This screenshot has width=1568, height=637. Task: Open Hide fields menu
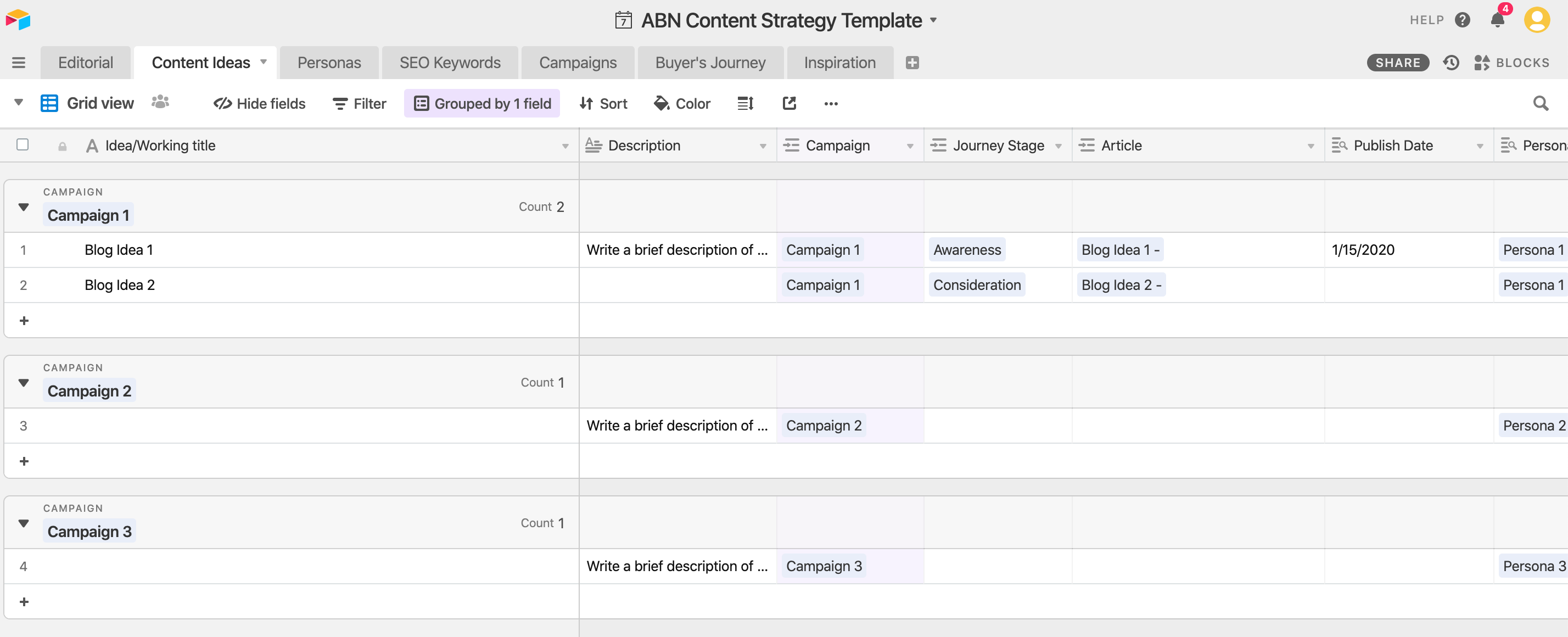pyautogui.click(x=260, y=104)
